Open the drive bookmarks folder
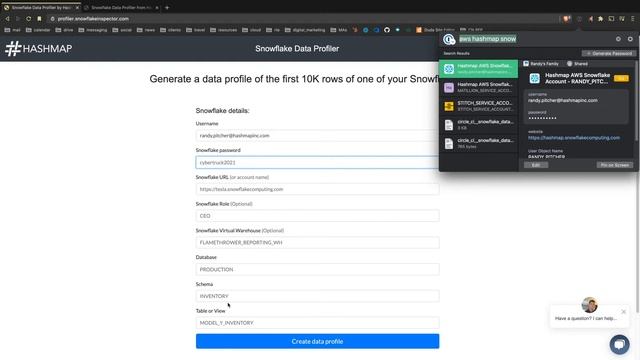 click(x=64, y=30)
